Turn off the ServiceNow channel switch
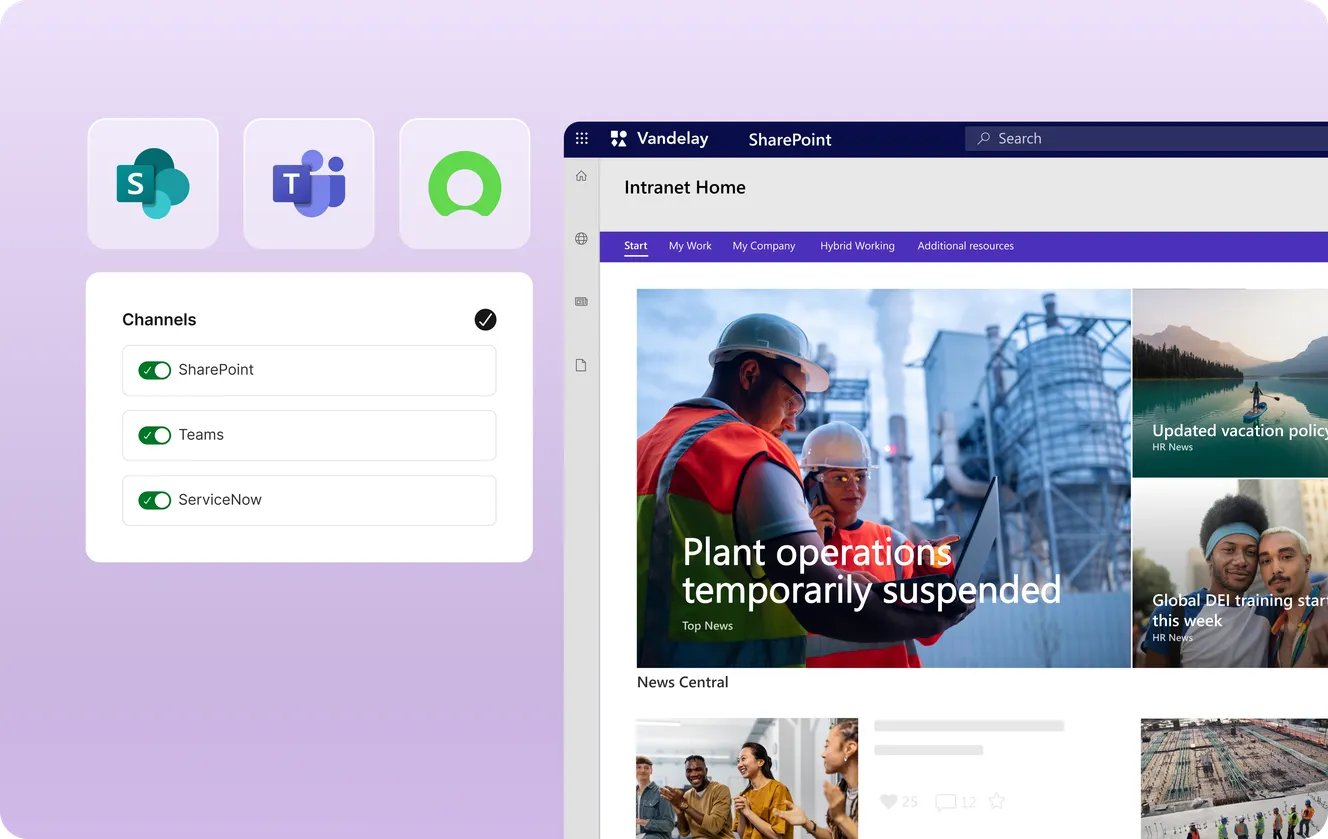The image size is (1328, 839). point(155,500)
